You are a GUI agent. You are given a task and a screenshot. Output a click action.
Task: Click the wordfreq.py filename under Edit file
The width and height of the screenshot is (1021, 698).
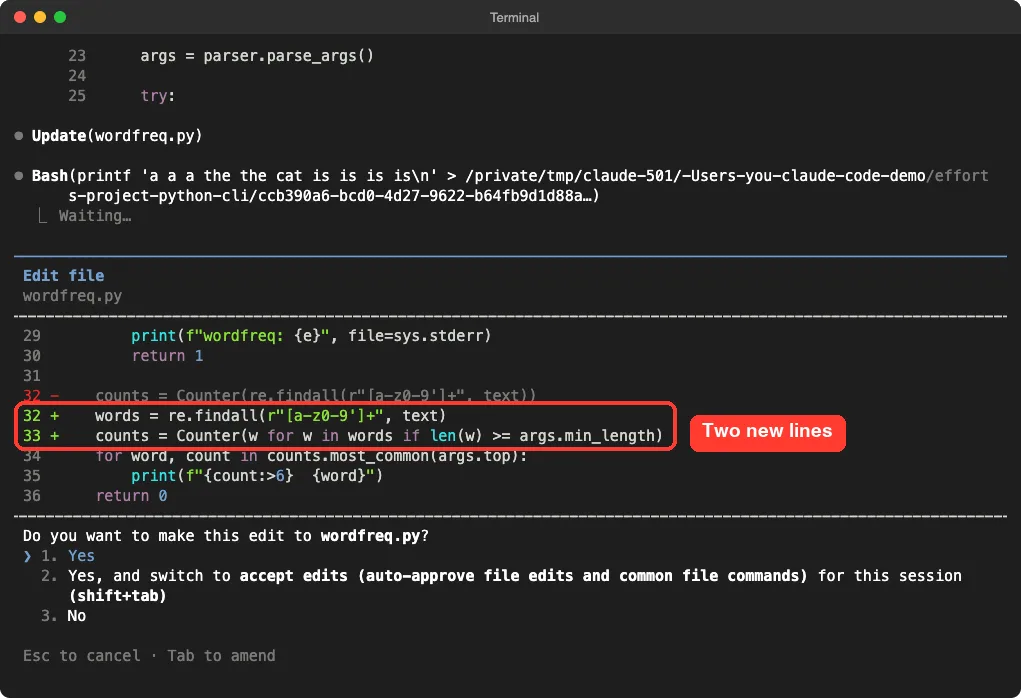tap(72, 296)
